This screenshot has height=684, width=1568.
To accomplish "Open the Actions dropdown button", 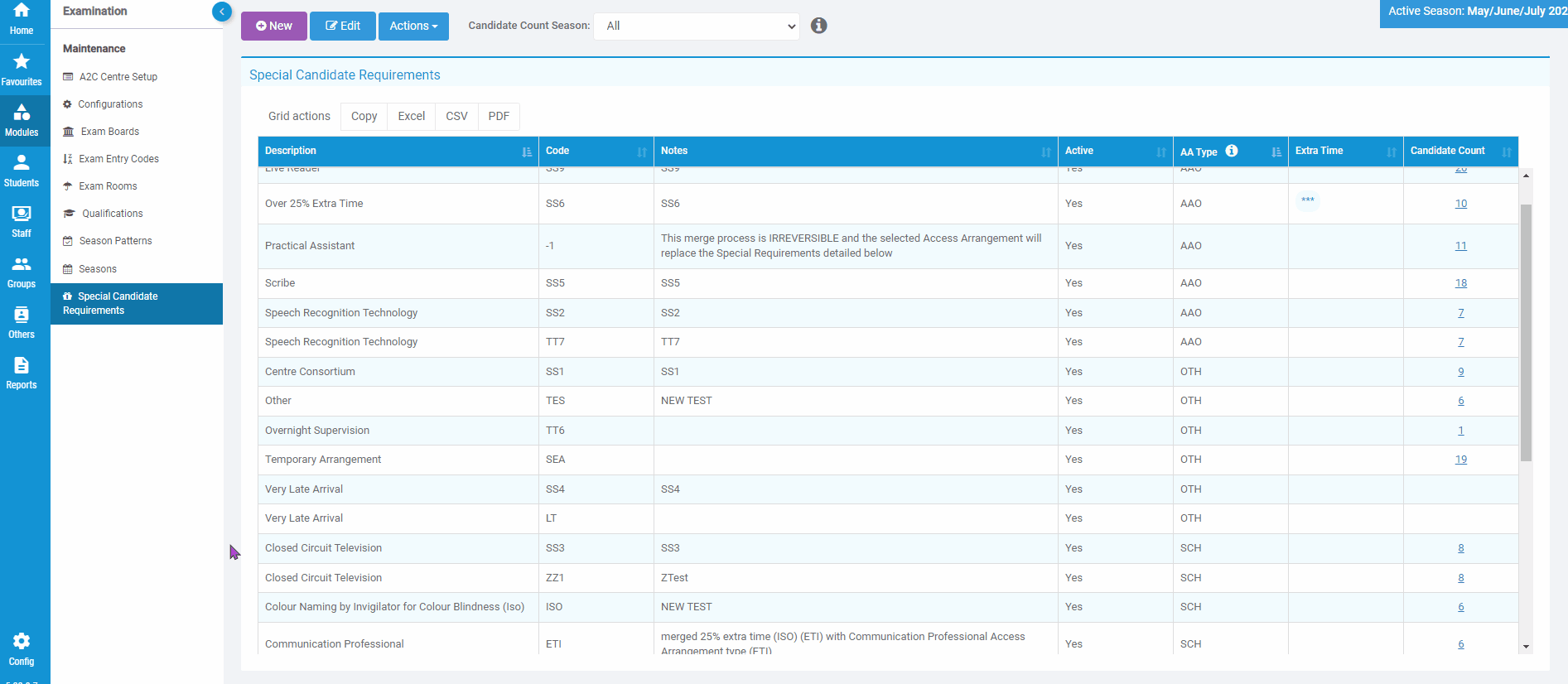I will [x=413, y=26].
